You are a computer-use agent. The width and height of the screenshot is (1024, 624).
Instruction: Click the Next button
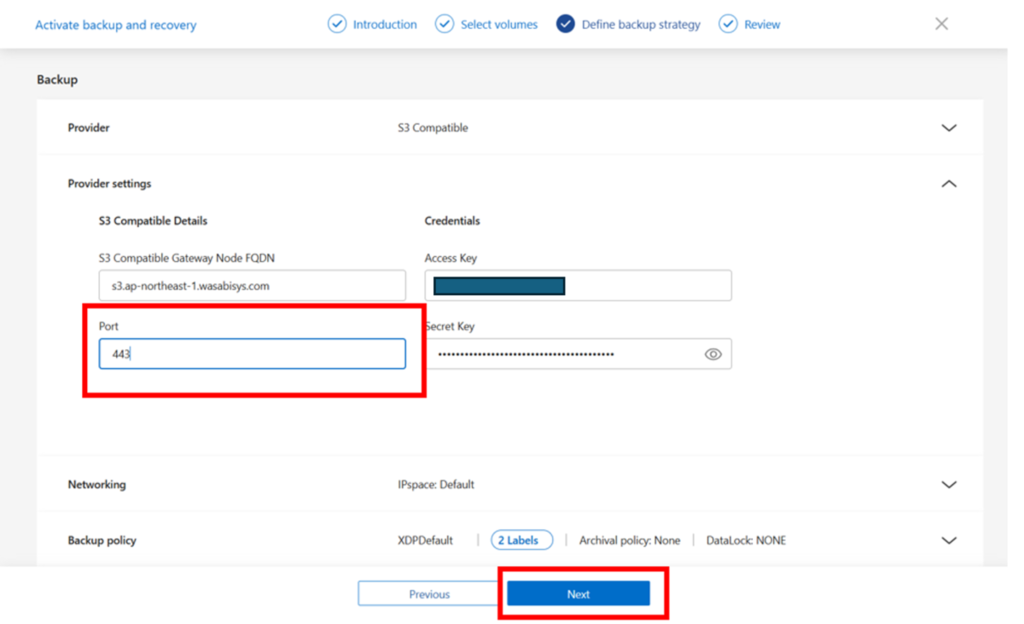579,594
